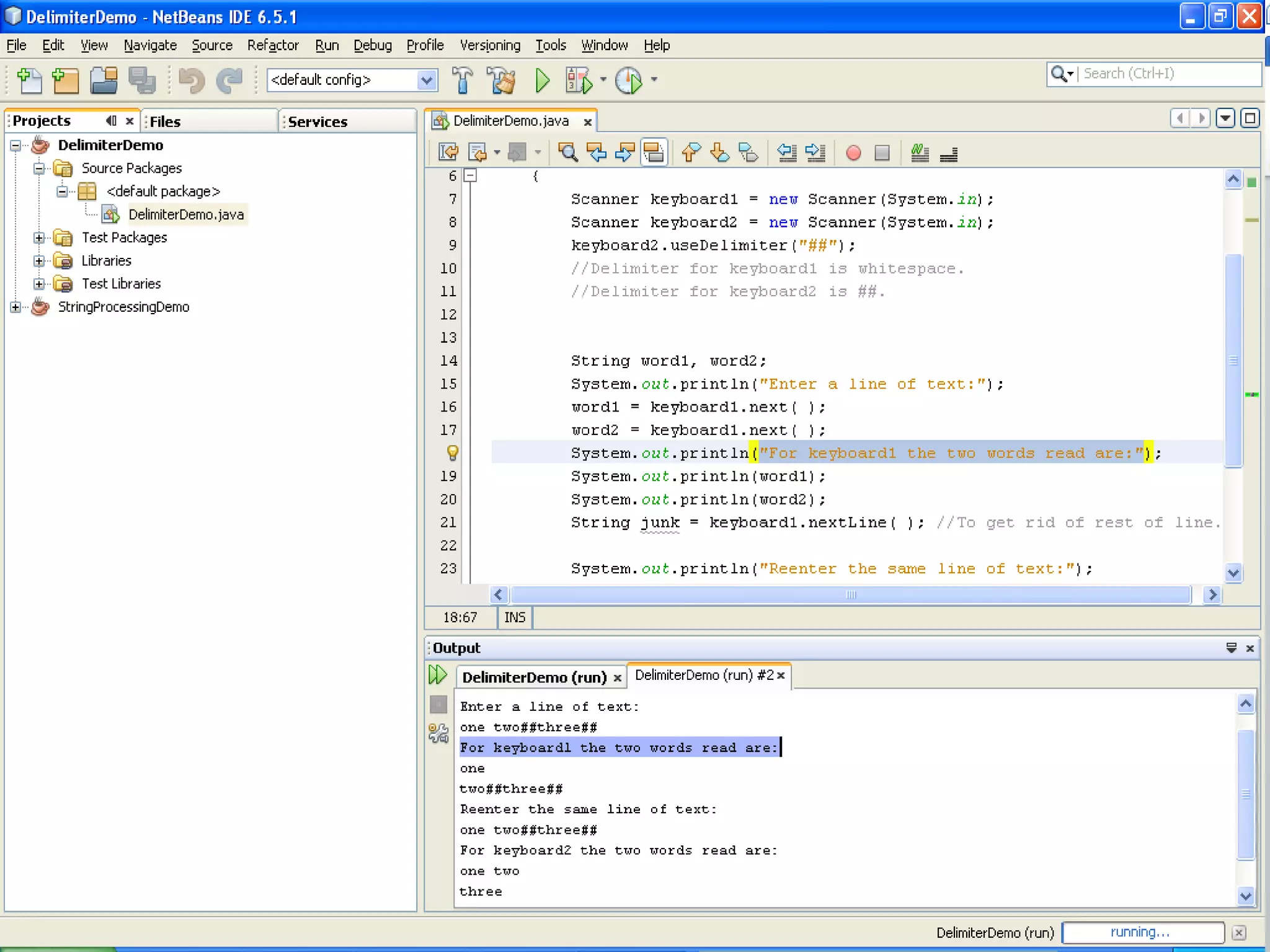Click the New File toolbar icon
The height and width of the screenshot is (952, 1270).
point(29,81)
